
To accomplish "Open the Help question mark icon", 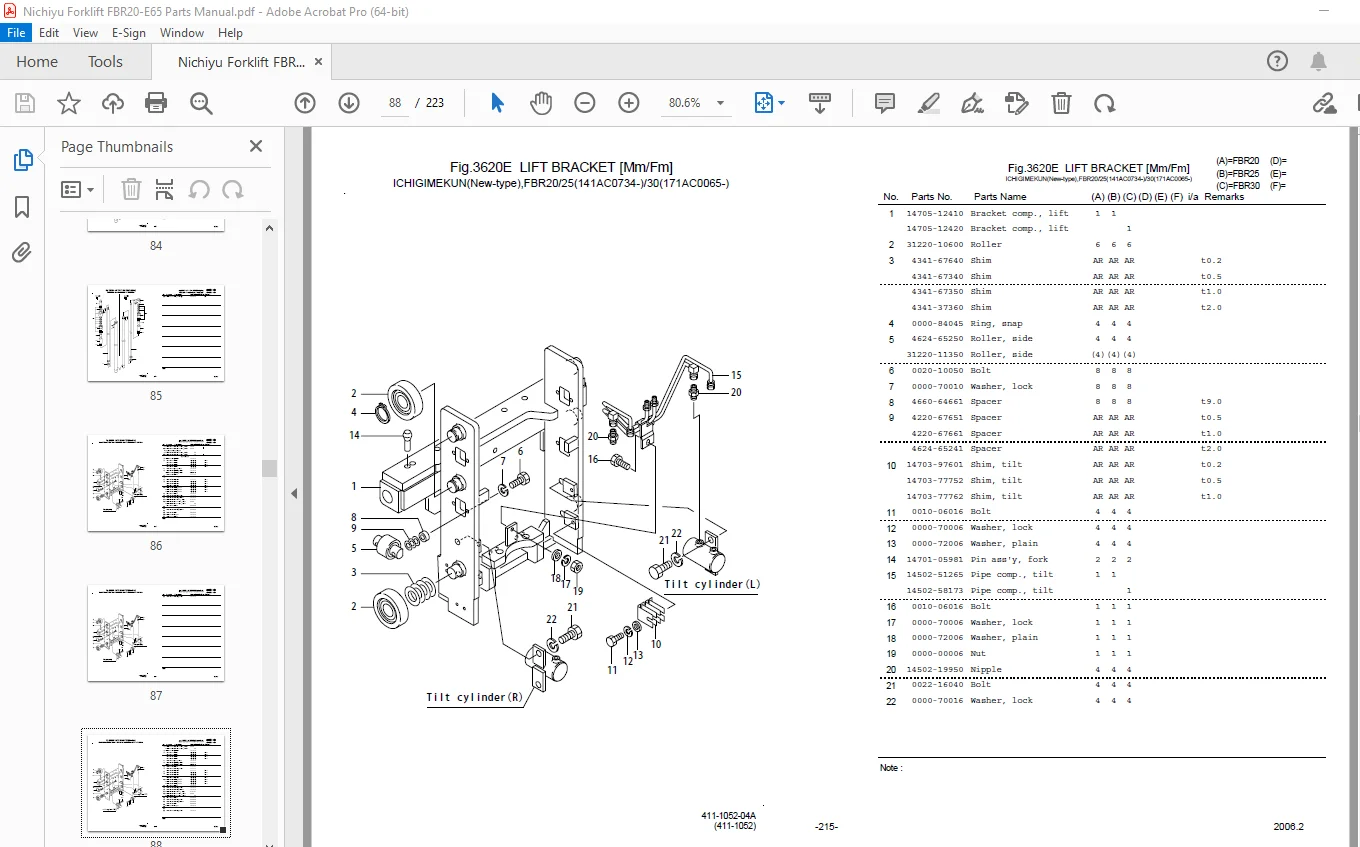I will click(1277, 61).
